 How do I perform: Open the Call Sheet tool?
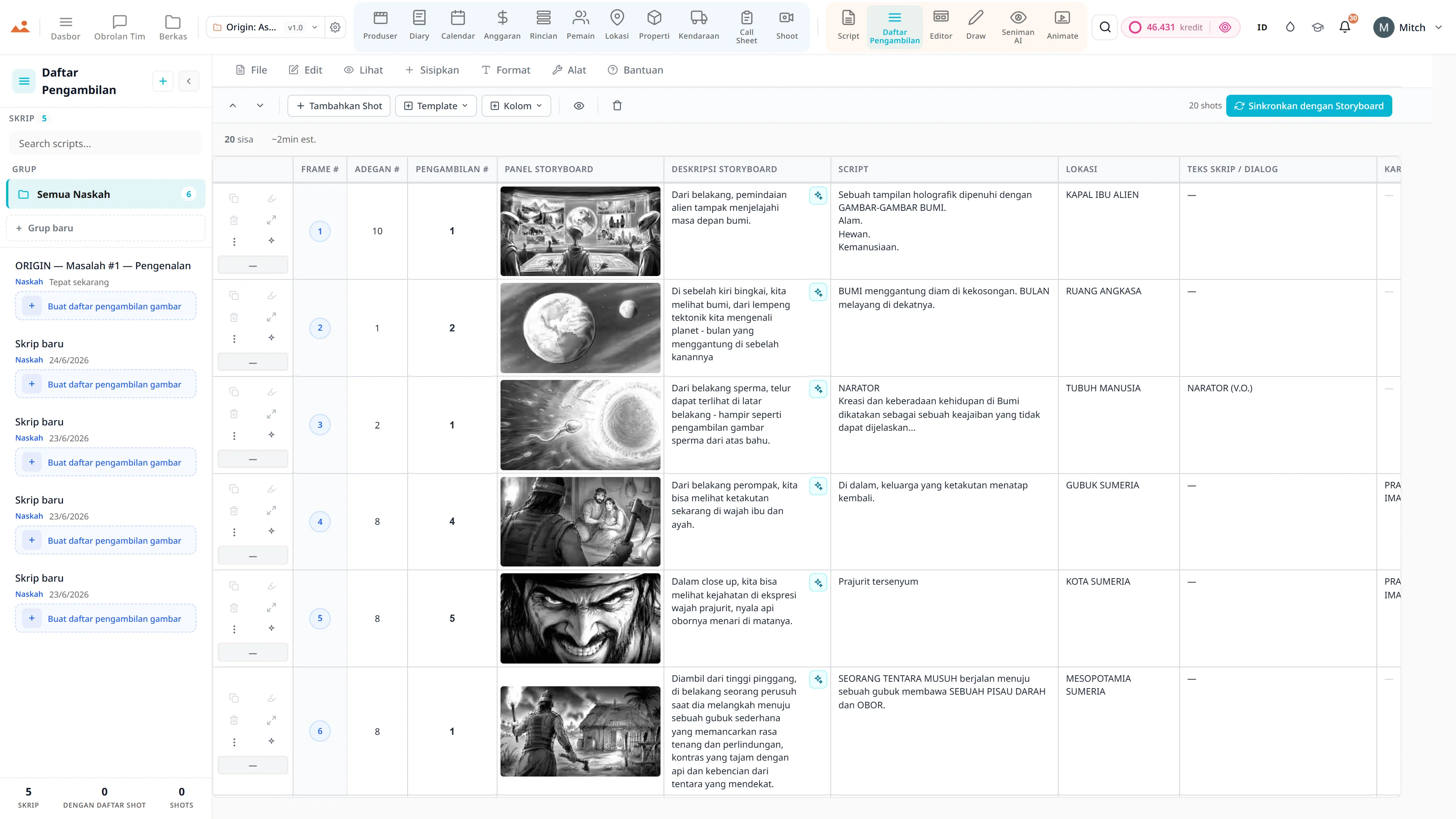pos(746,27)
